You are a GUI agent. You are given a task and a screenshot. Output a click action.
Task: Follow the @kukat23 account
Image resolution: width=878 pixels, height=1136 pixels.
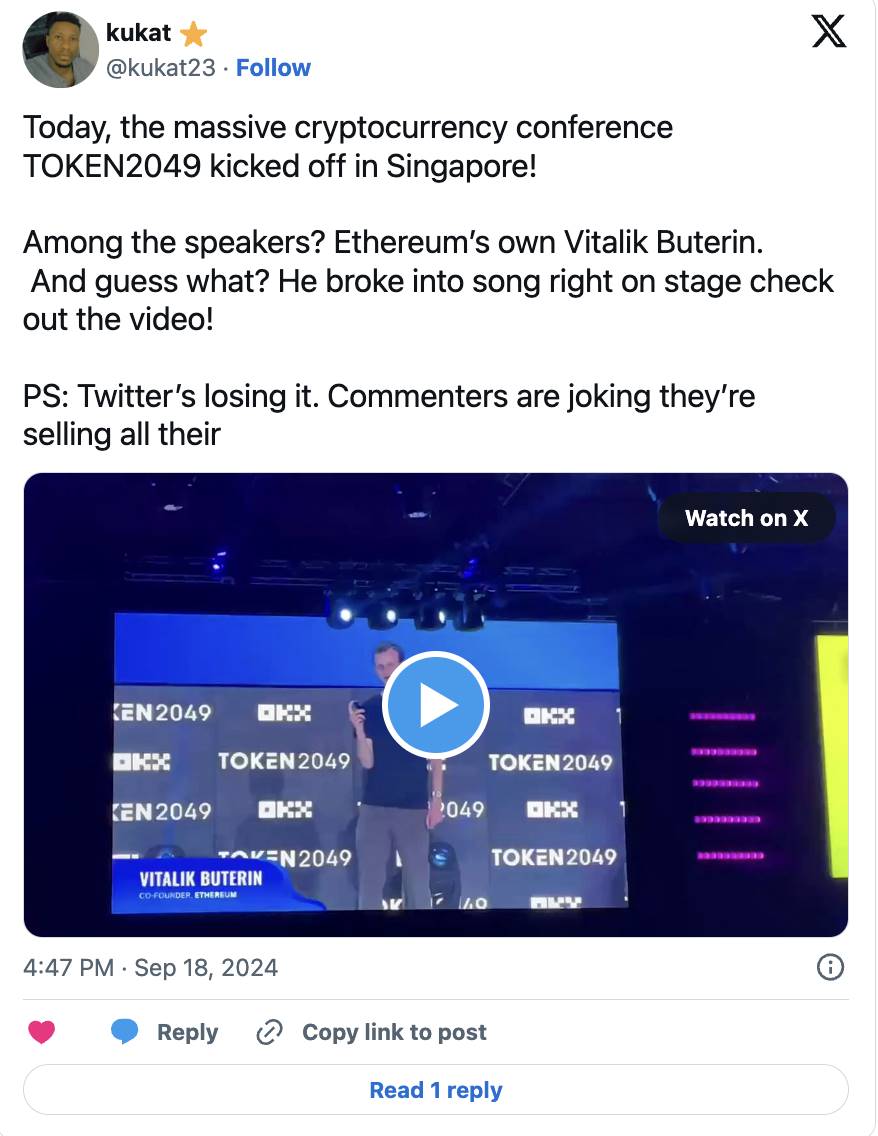[x=273, y=68]
